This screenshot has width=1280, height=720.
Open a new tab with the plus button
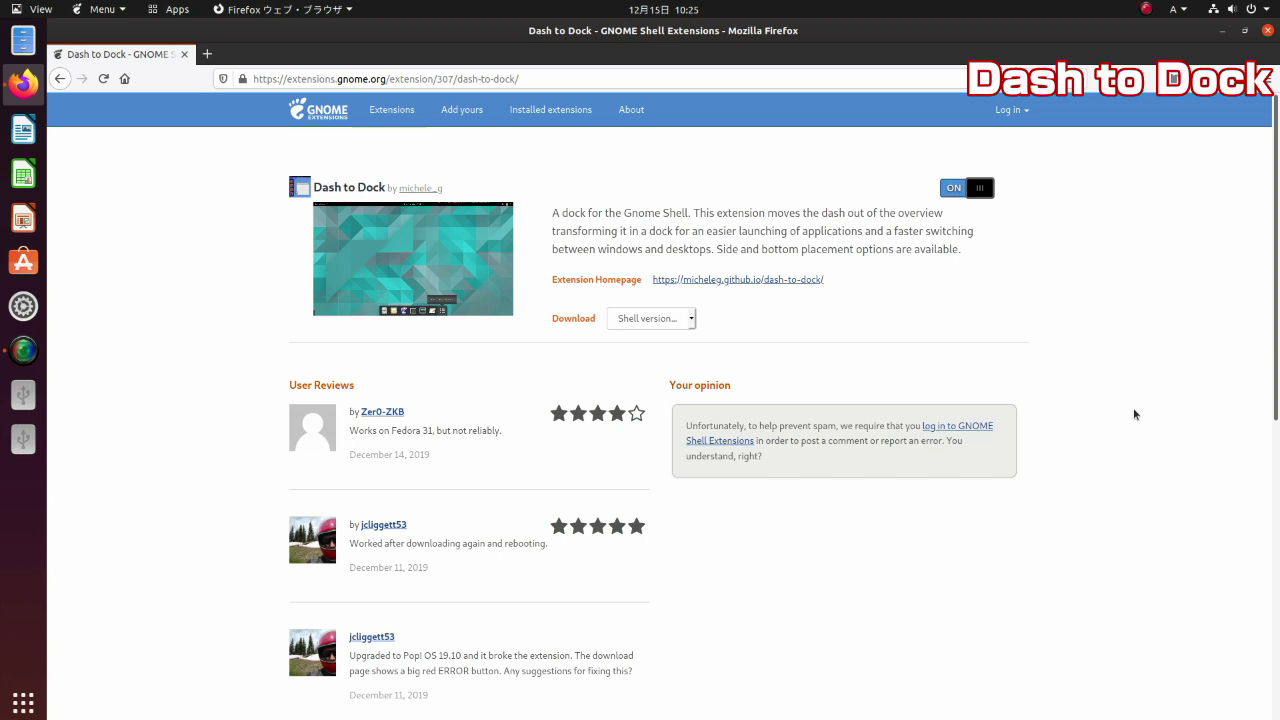tap(207, 54)
